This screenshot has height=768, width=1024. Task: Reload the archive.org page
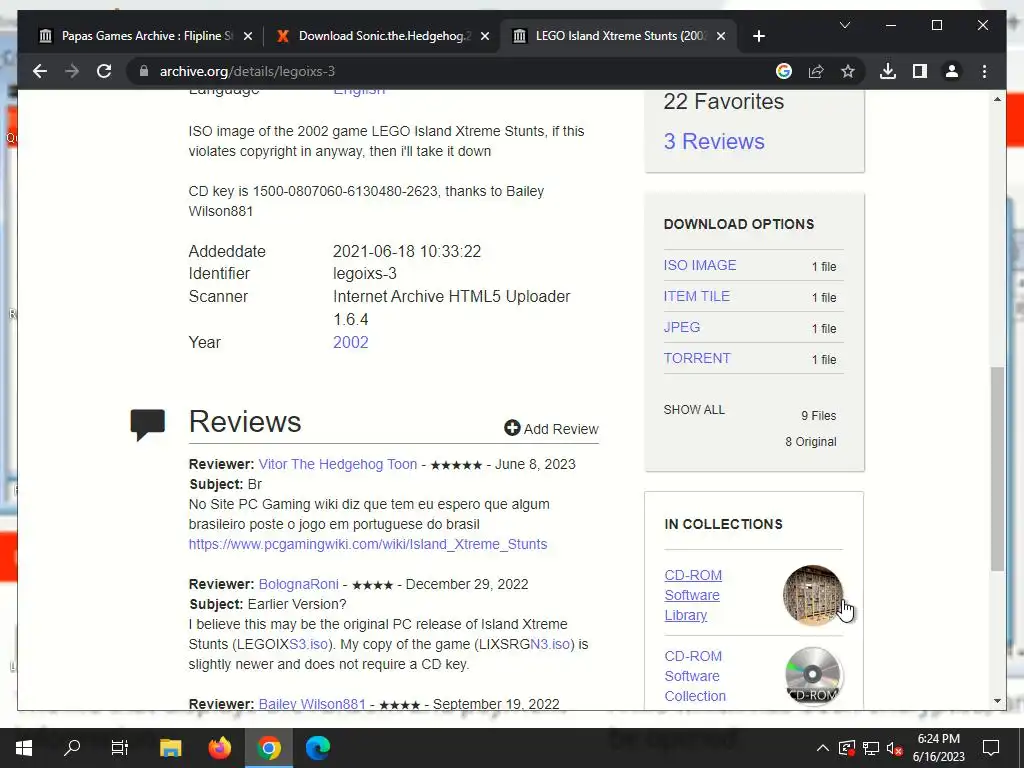(104, 71)
